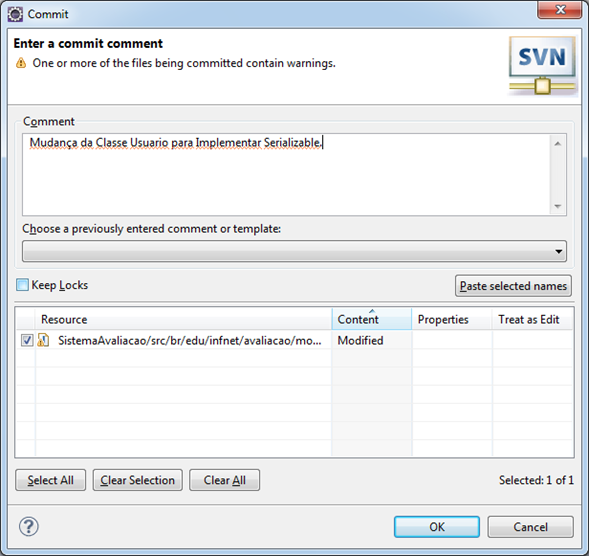
Task: Click the Clear All button
Action: coord(224,480)
